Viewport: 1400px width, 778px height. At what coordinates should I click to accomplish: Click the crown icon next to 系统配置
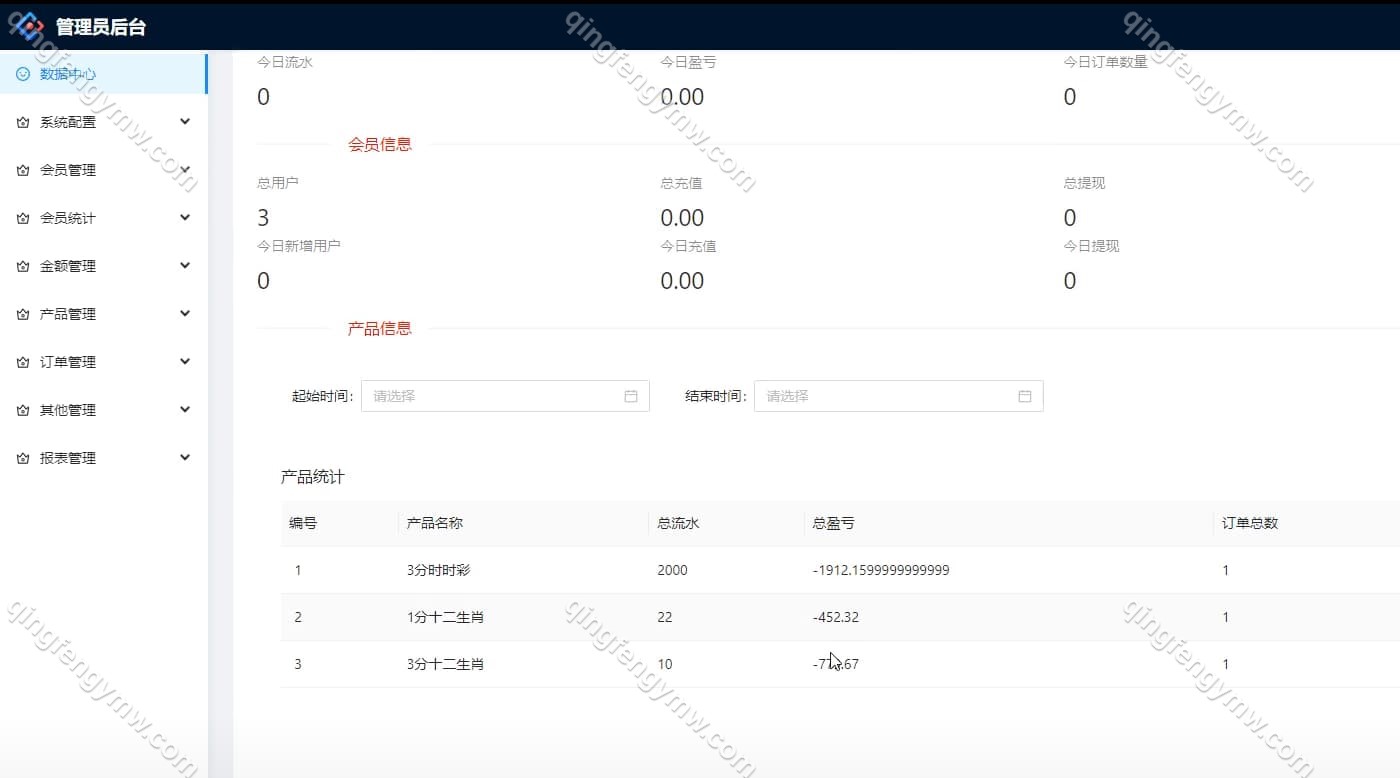[23, 122]
